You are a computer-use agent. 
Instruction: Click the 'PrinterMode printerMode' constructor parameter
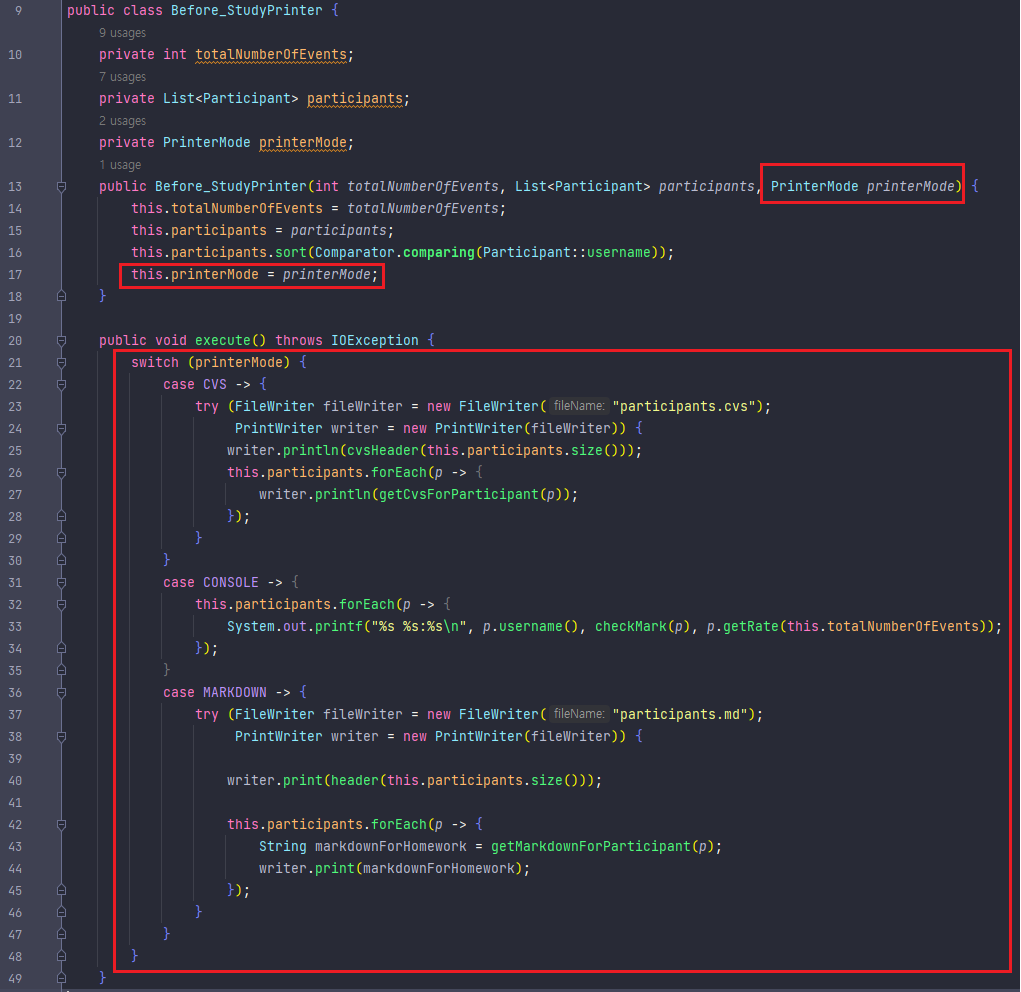pos(863,186)
